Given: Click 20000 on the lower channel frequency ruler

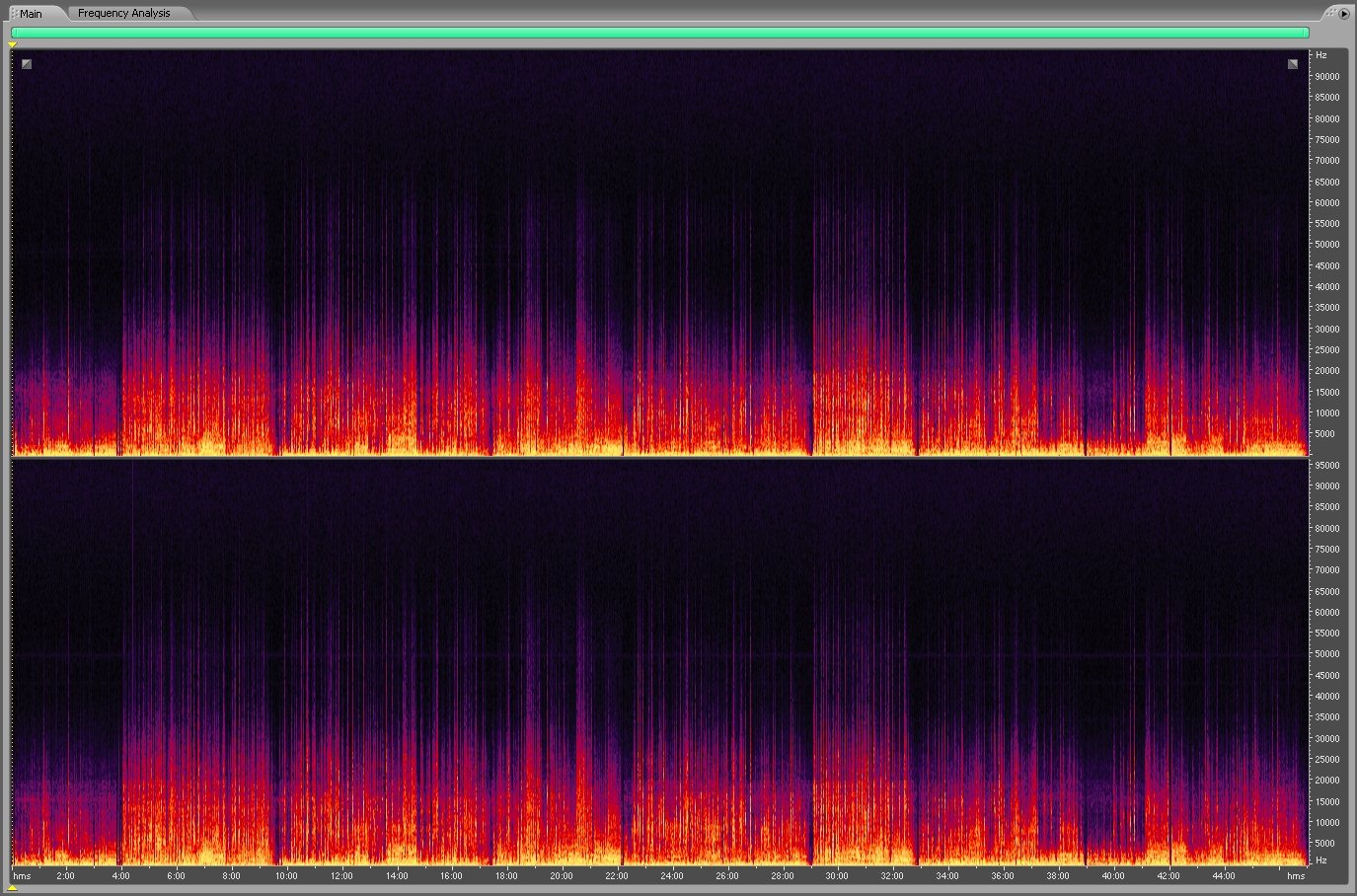Looking at the screenshot, I should click(1325, 781).
